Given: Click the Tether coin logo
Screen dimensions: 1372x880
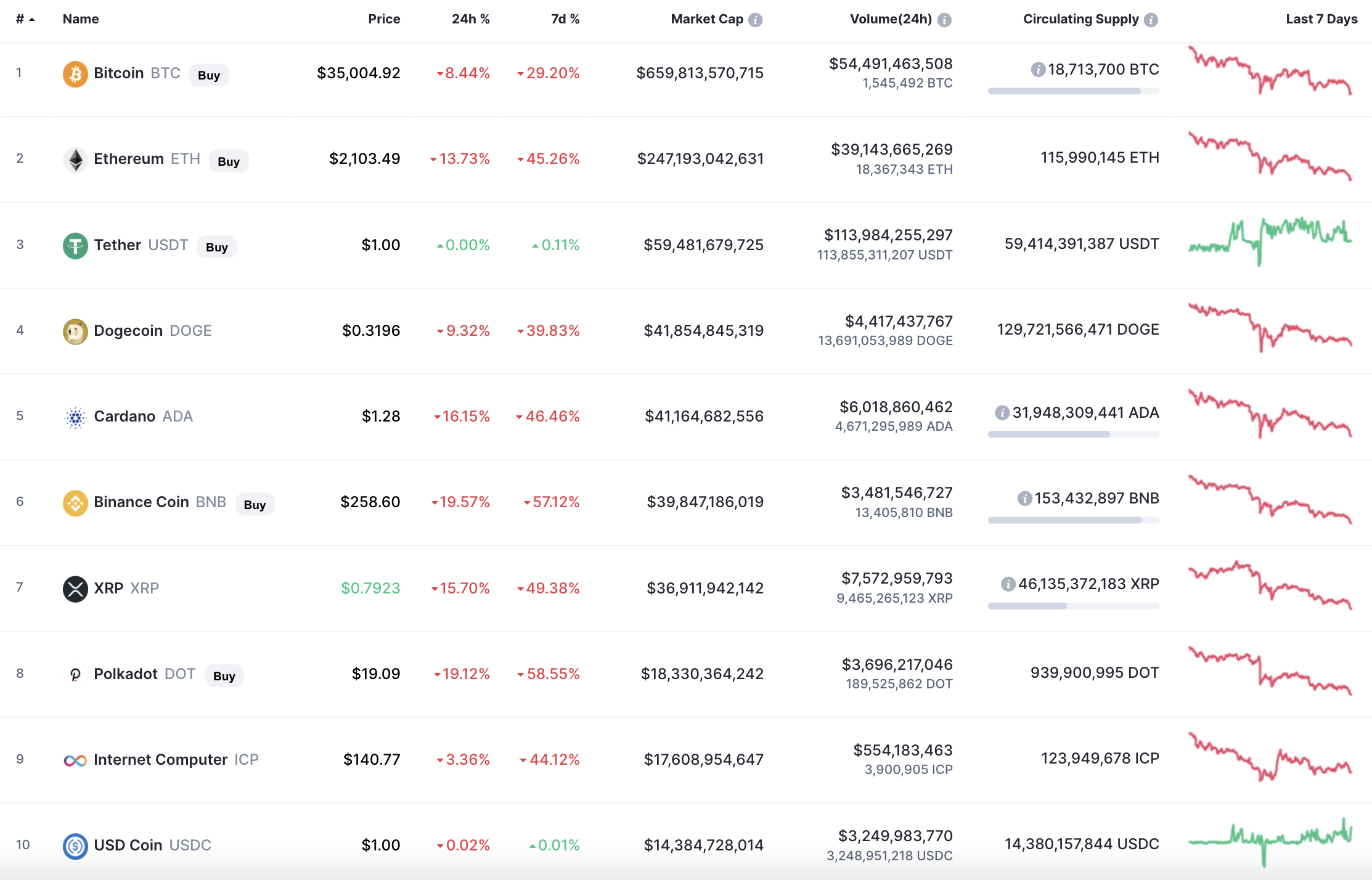Looking at the screenshot, I should pos(75,246).
